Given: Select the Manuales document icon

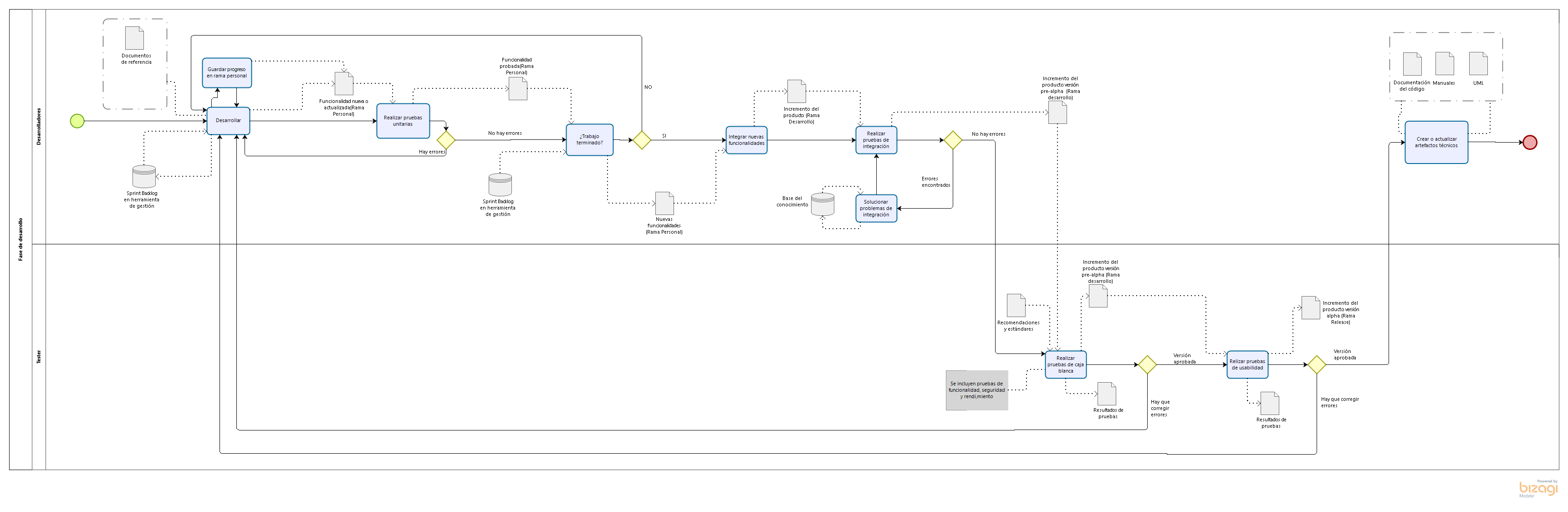Looking at the screenshot, I should pyautogui.click(x=1445, y=64).
